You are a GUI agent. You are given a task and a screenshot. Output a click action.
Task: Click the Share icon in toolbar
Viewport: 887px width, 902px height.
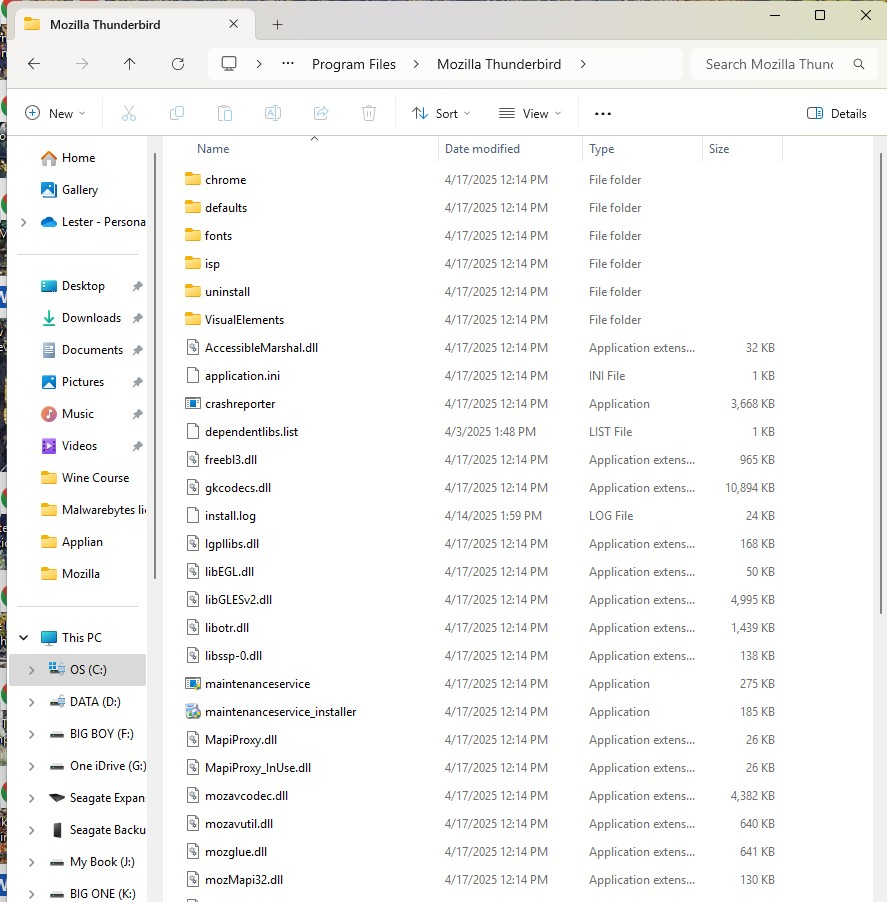click(x=321, y=113)
